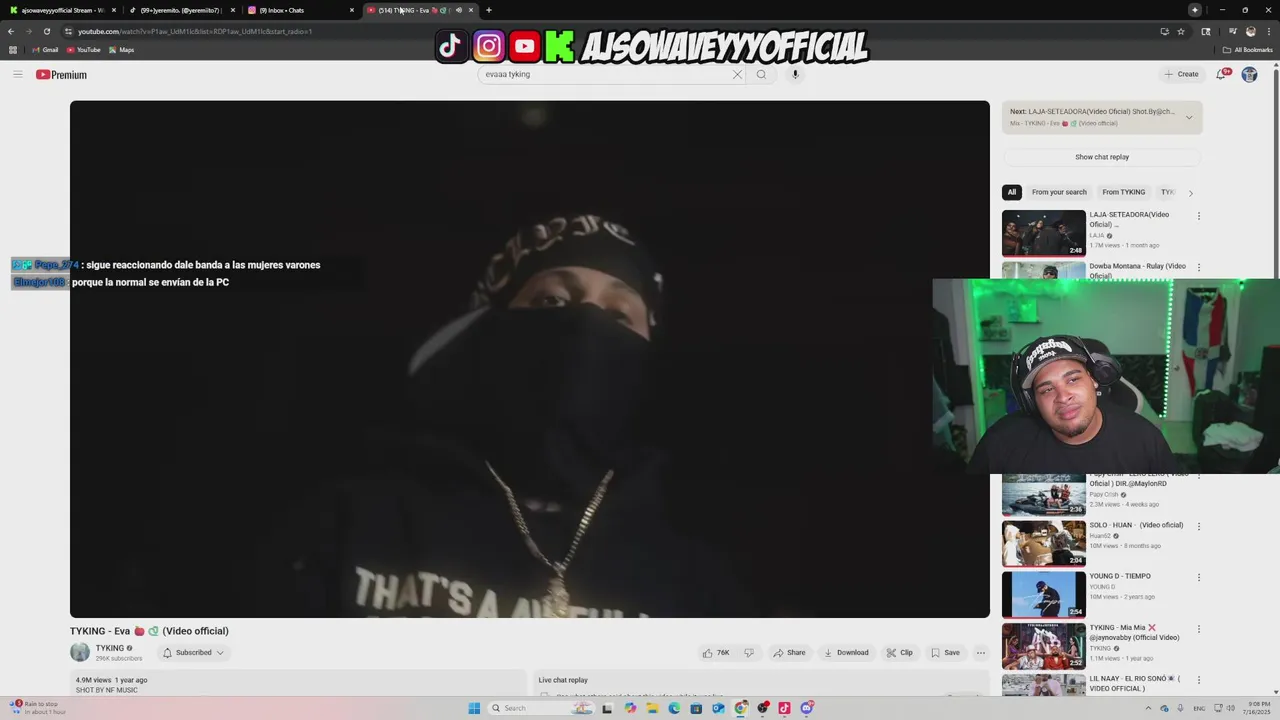This screenshot has width=1280, height=720.
Task: Focus the YouTube search field
Action: [605, 74]
